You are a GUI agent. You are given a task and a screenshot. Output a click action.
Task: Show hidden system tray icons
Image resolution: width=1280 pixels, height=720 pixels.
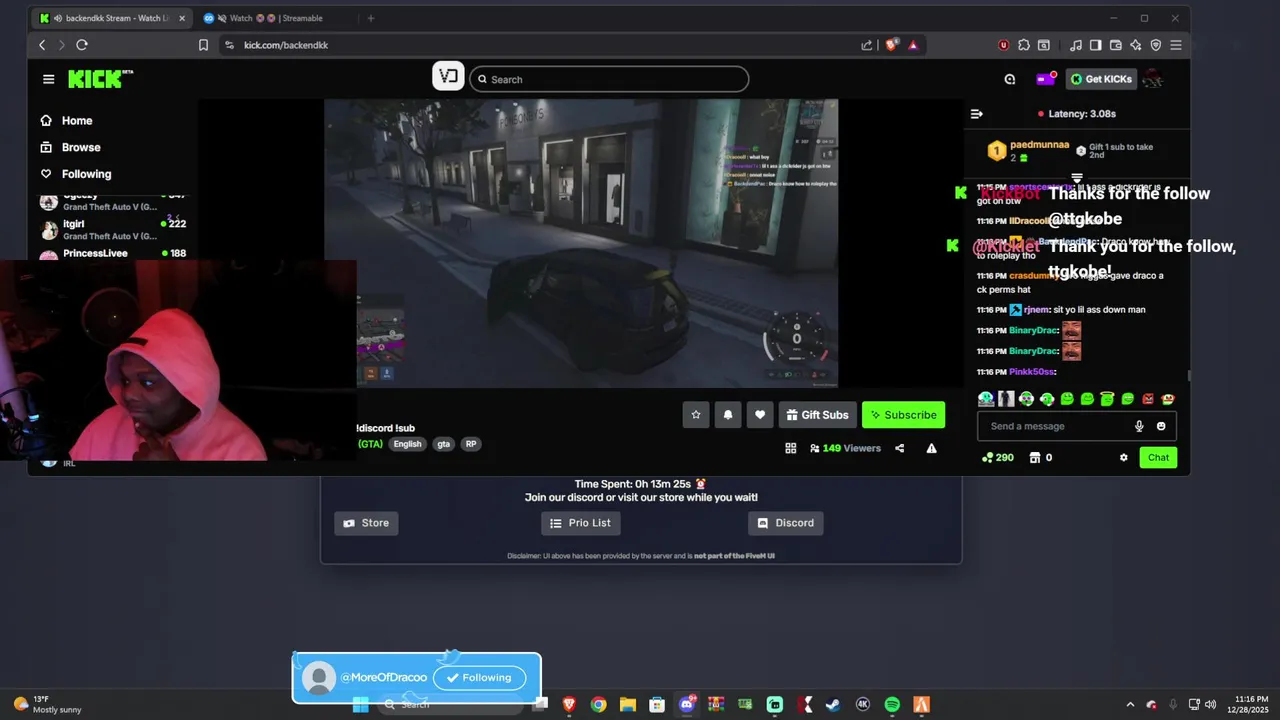1130,704
